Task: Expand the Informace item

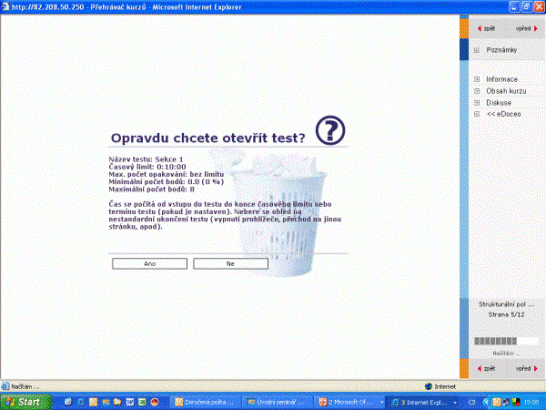Action: pos(477,79)
